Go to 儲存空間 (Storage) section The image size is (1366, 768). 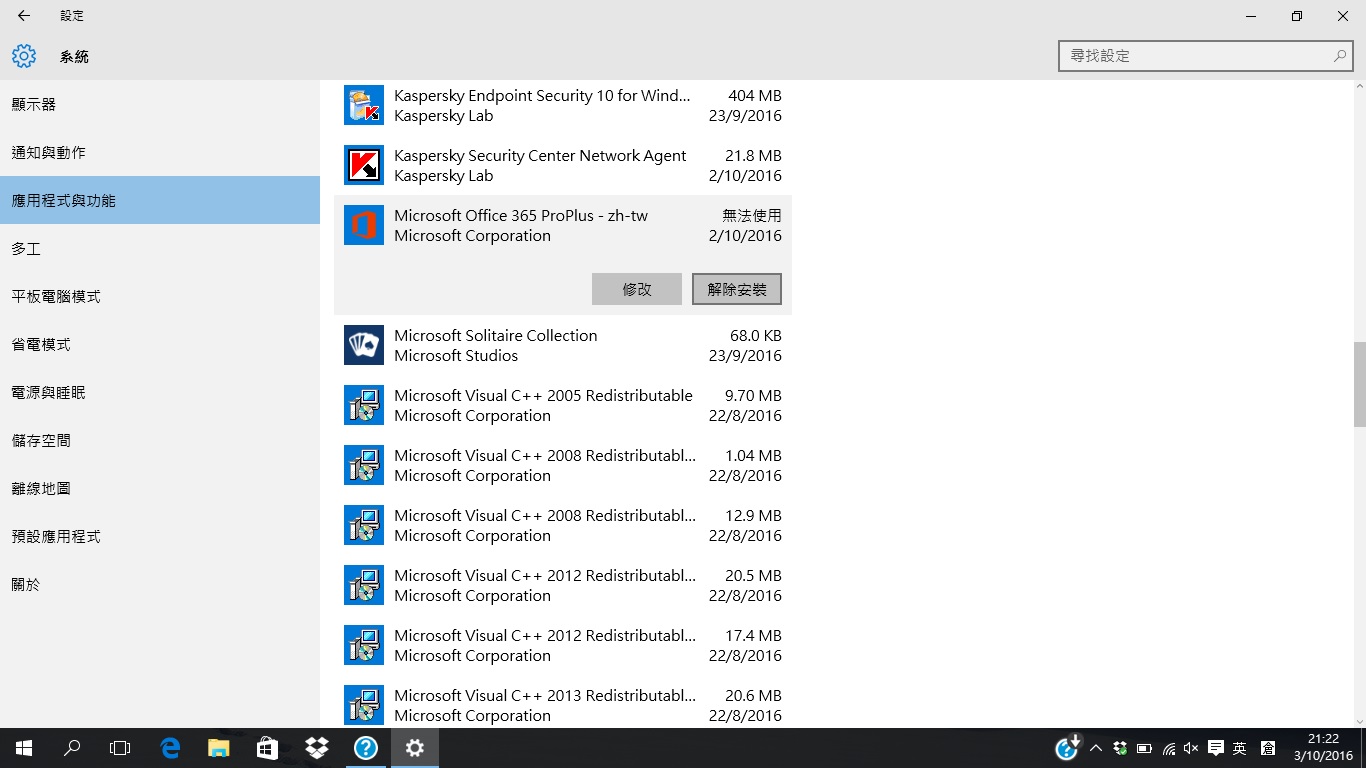41,441
